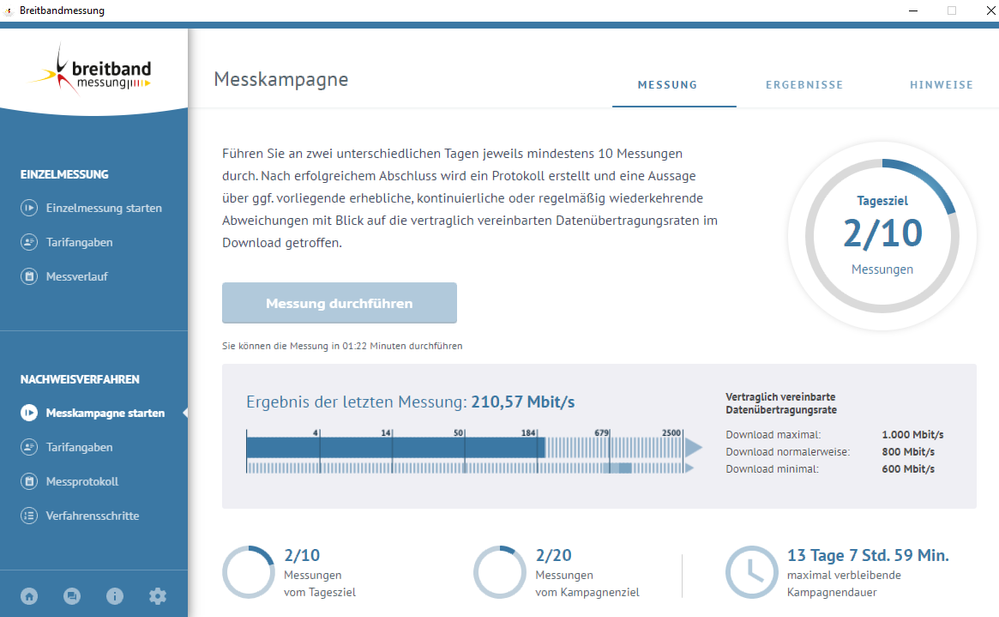The width and height of the screenshot is (999, 617).
Task: Click the Download maximal 1.000 Mbit/s value
Action: point(912,435)
